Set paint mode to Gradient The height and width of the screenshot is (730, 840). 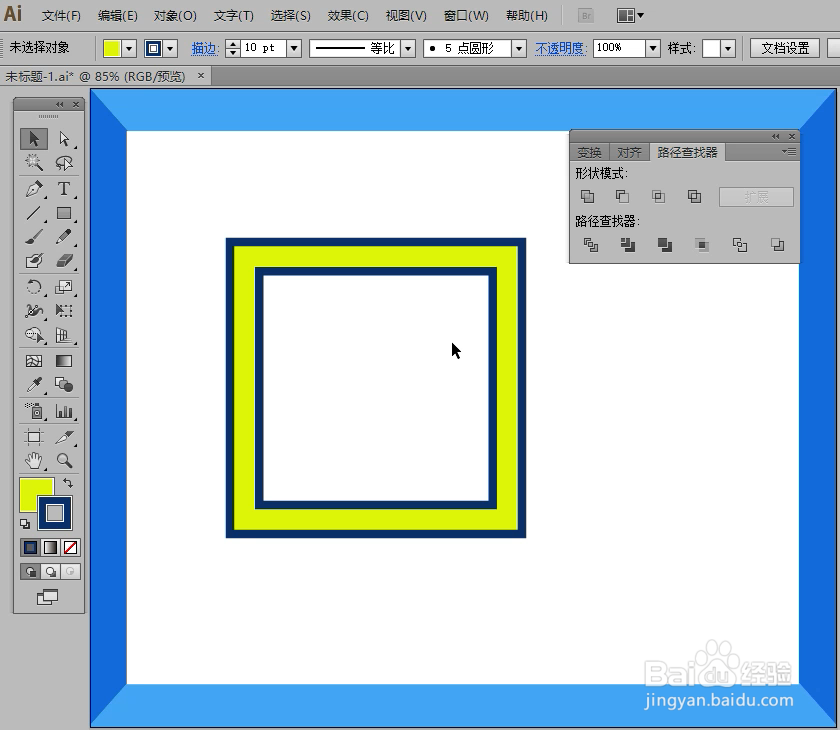(50, 547)
